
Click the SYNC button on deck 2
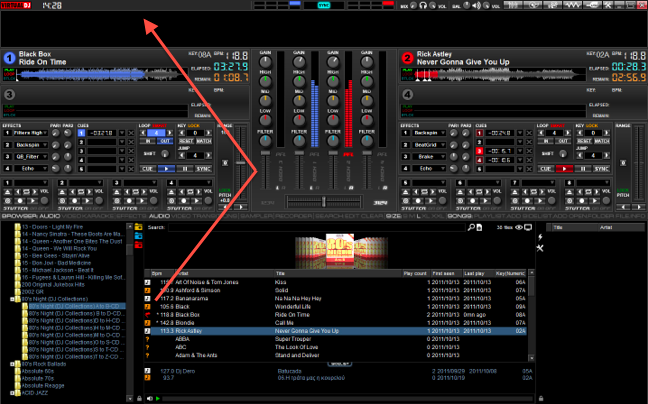(602, 169)
